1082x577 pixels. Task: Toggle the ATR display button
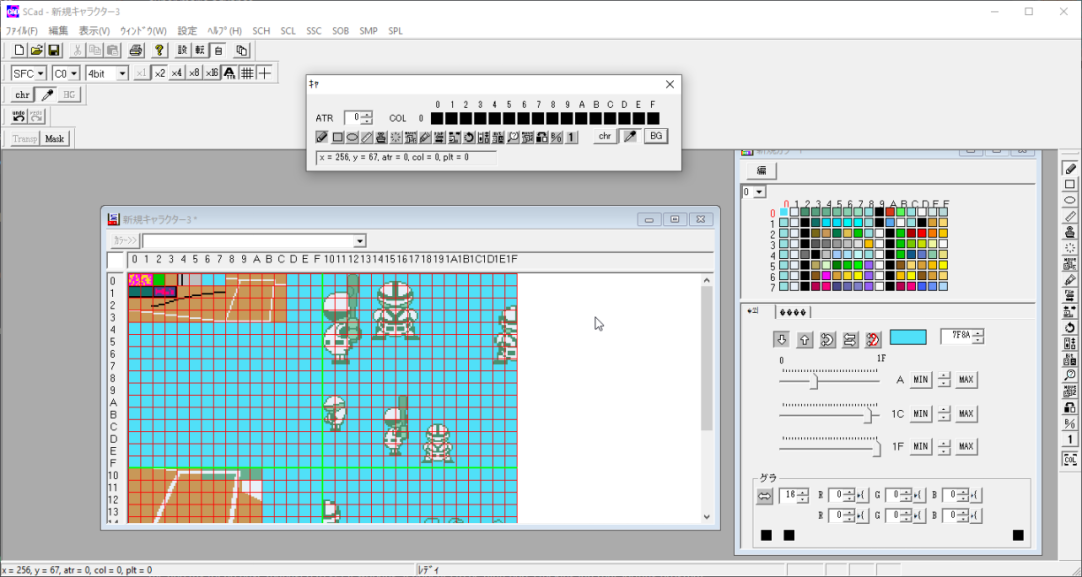[230, 73]
